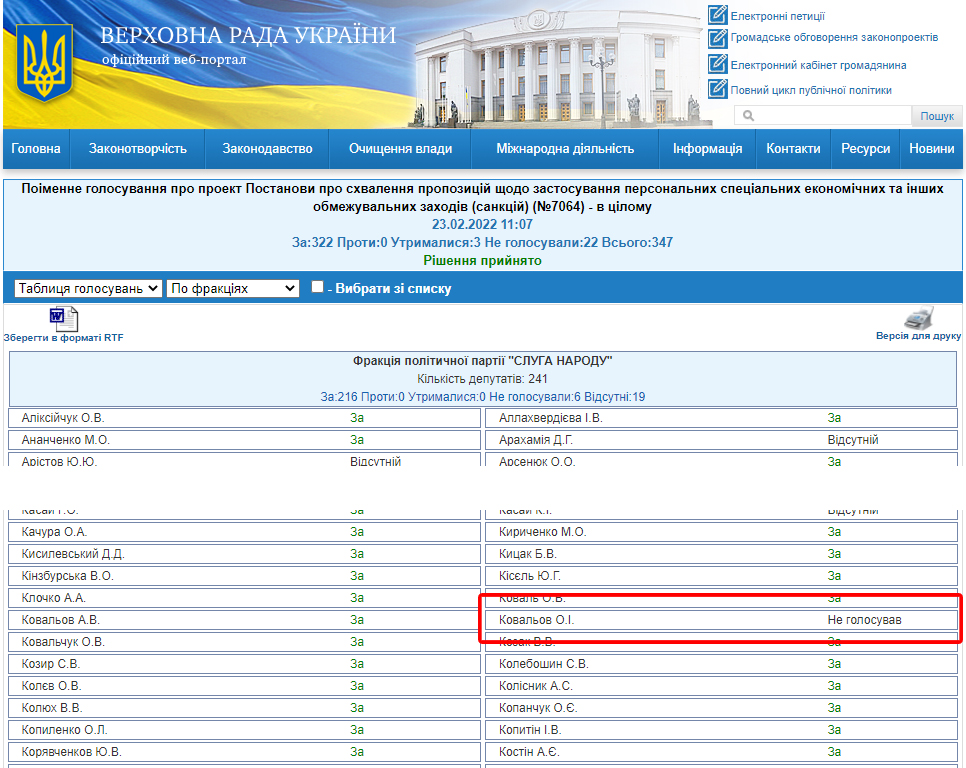Open the Електронні петиції link
The height and width of the screenshot is (768, 966).
pos(777,16)
